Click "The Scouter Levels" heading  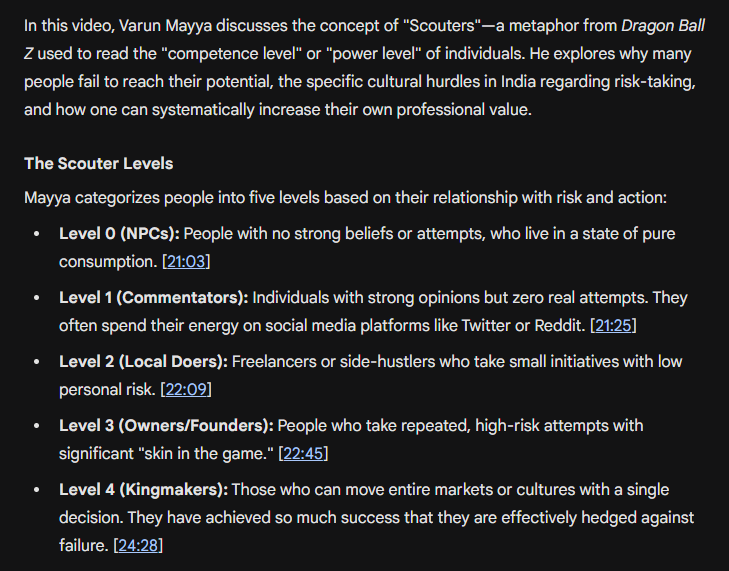[x=99, y=164]
